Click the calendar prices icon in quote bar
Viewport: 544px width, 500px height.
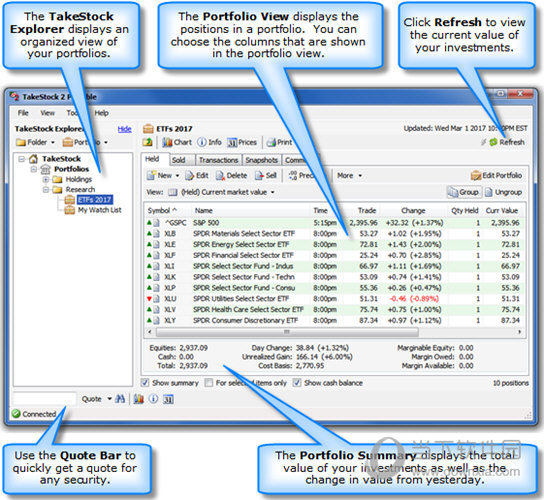168,399
